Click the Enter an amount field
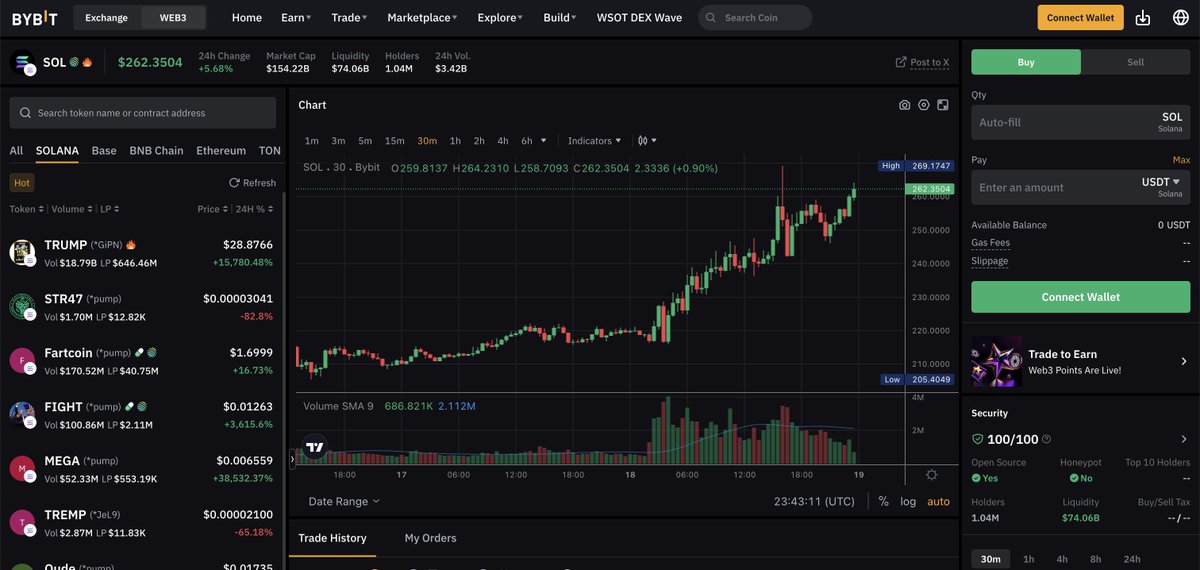The width and height of the screenshot is (1200, 570). pos(1081,187)
